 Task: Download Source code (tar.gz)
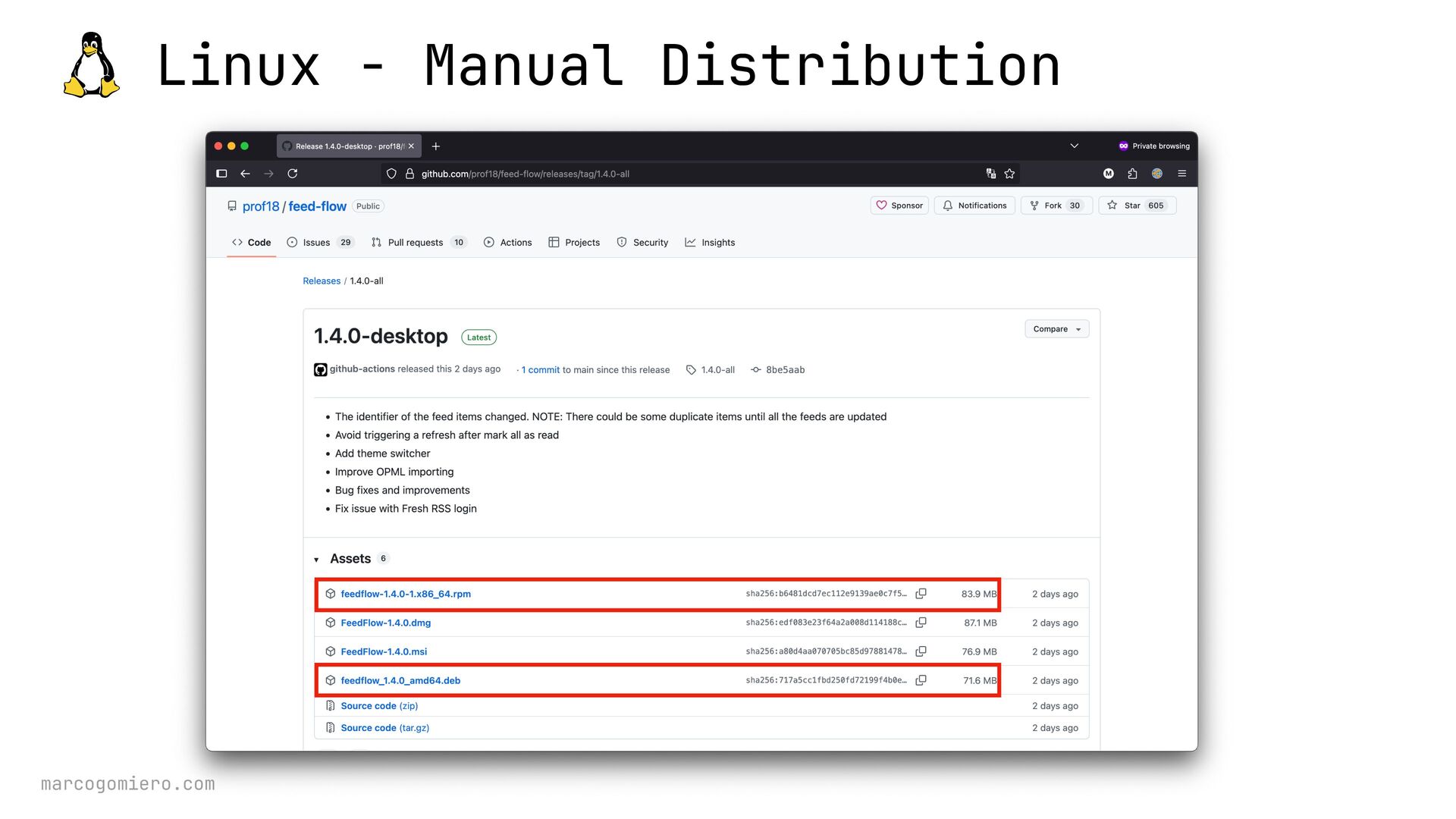384,728
